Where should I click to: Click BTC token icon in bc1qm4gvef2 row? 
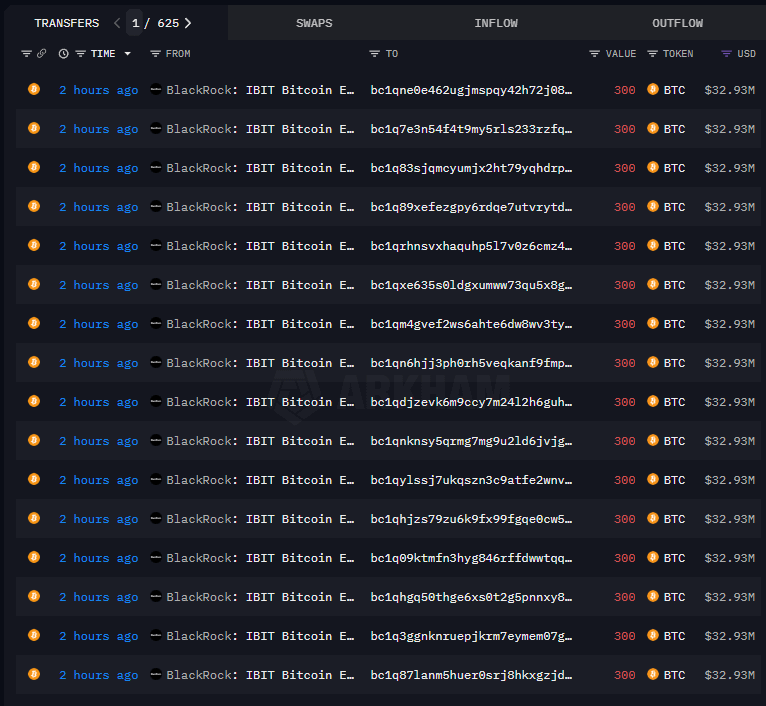click(653, 323)
